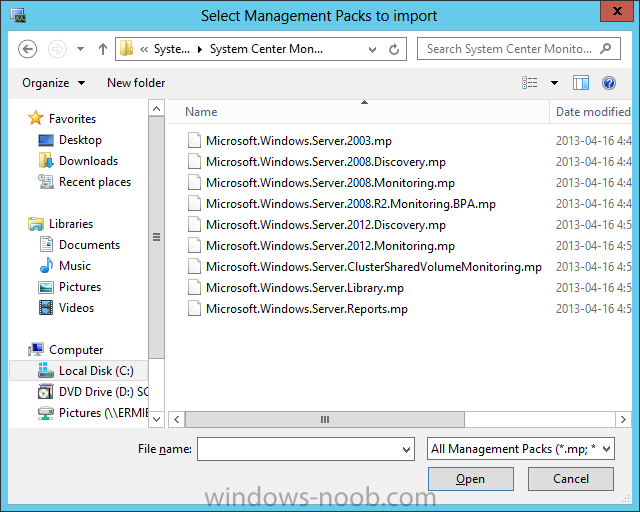Screen dimensions: 640x512
Task: Change view with the view icon
Action: click(x=530, y=83)
